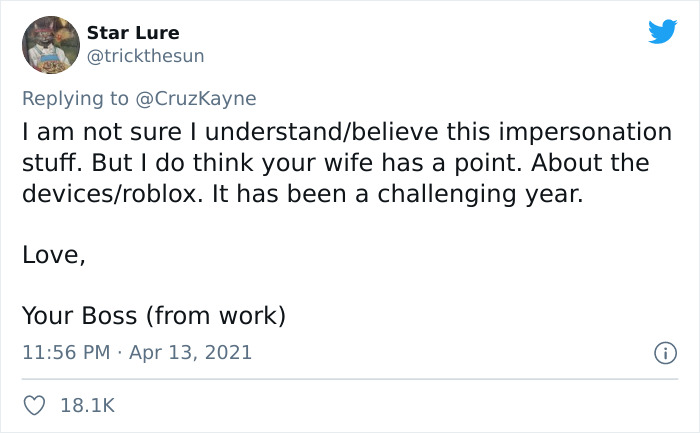Click the word "stuff." starting line two
This screenshot has width=700, height=433.
(49, 163)
